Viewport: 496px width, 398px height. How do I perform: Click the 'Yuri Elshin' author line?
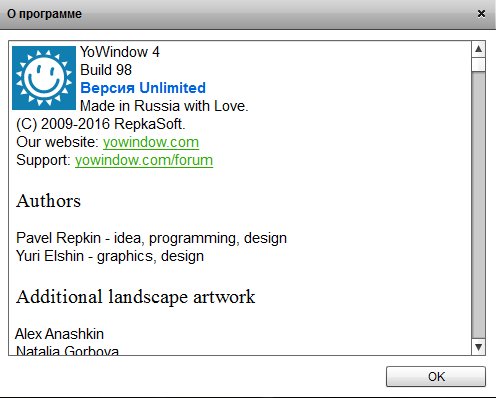tap(110, 256)
